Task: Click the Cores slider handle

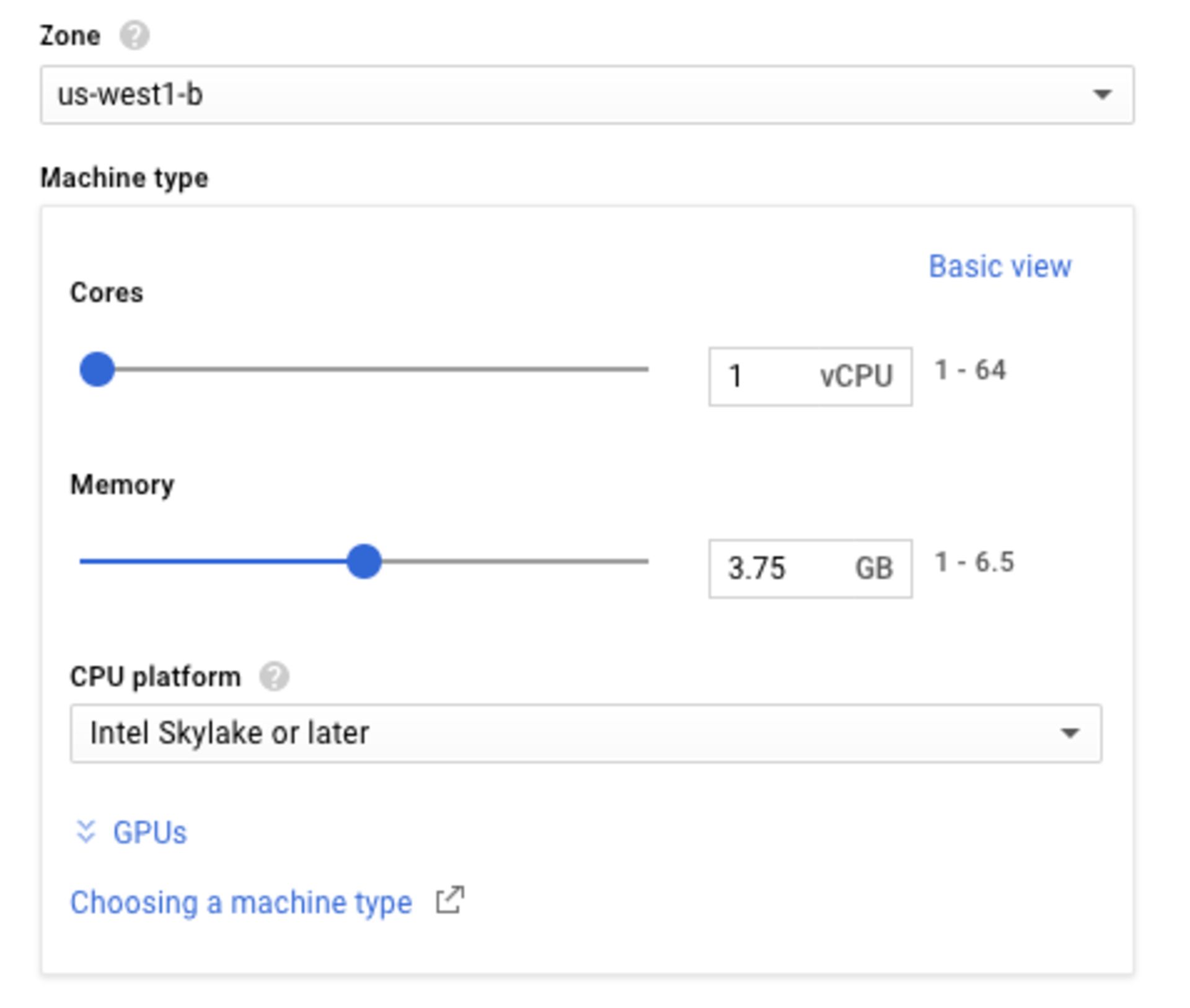Action: point(97,370)
